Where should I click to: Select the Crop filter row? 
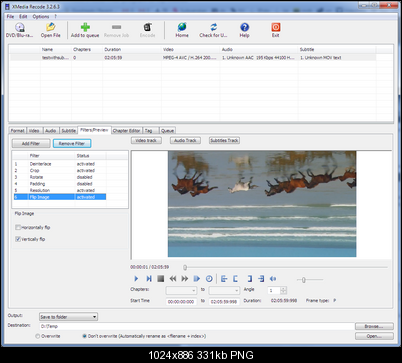59,171
